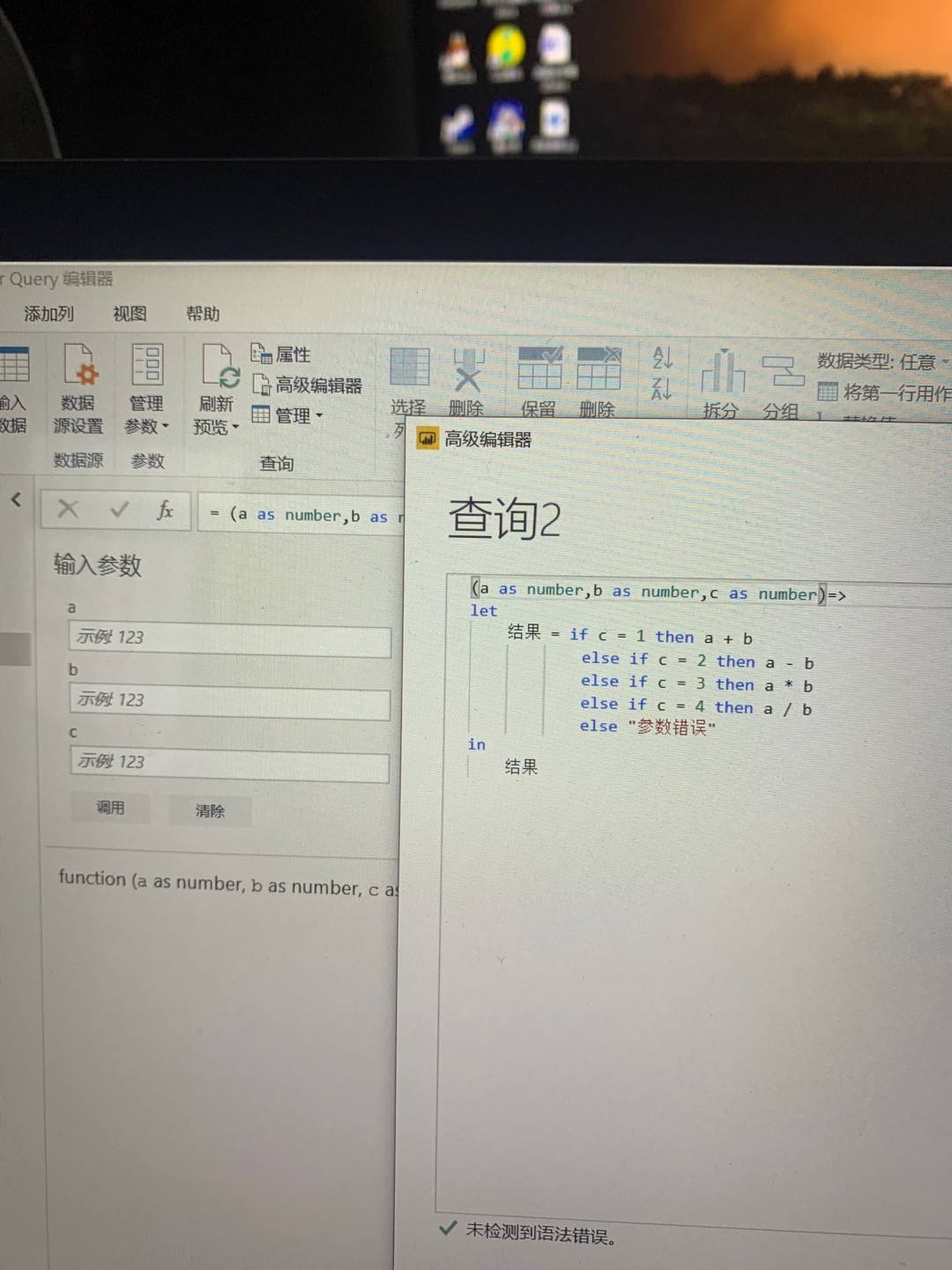The image size is (952, 1270).
Task: Click the "in" keyword in the editor
Action: coord(476,744)
